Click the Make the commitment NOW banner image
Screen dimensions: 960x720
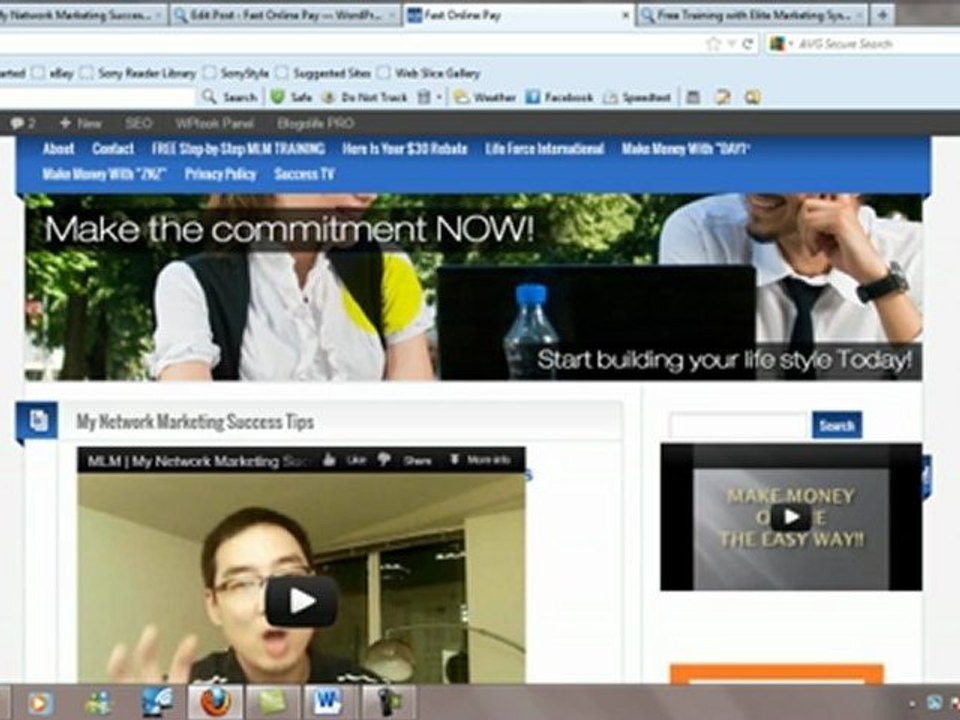(x=473, y=287)
